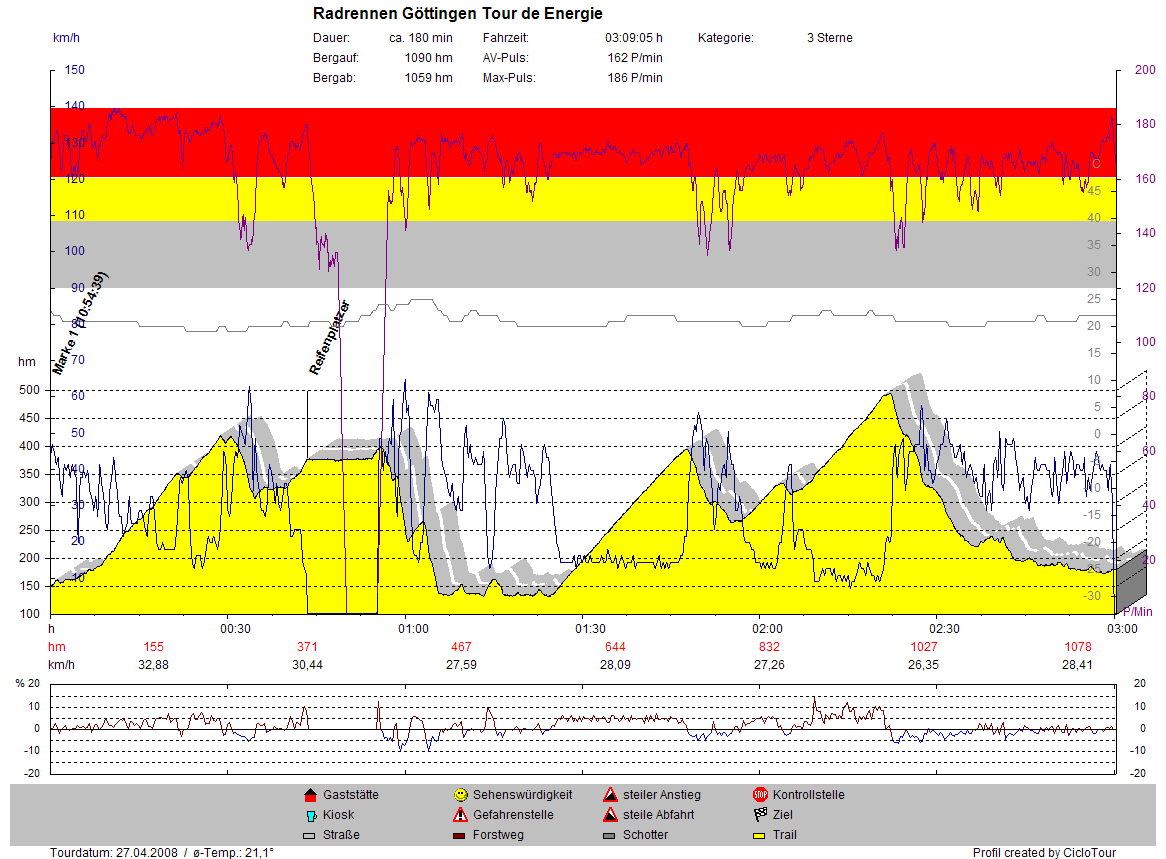Click the Max-Puls value 186 P/min
Image resolution: width=1166 pixels, height=859 pixels.
[x=634, y=78]
